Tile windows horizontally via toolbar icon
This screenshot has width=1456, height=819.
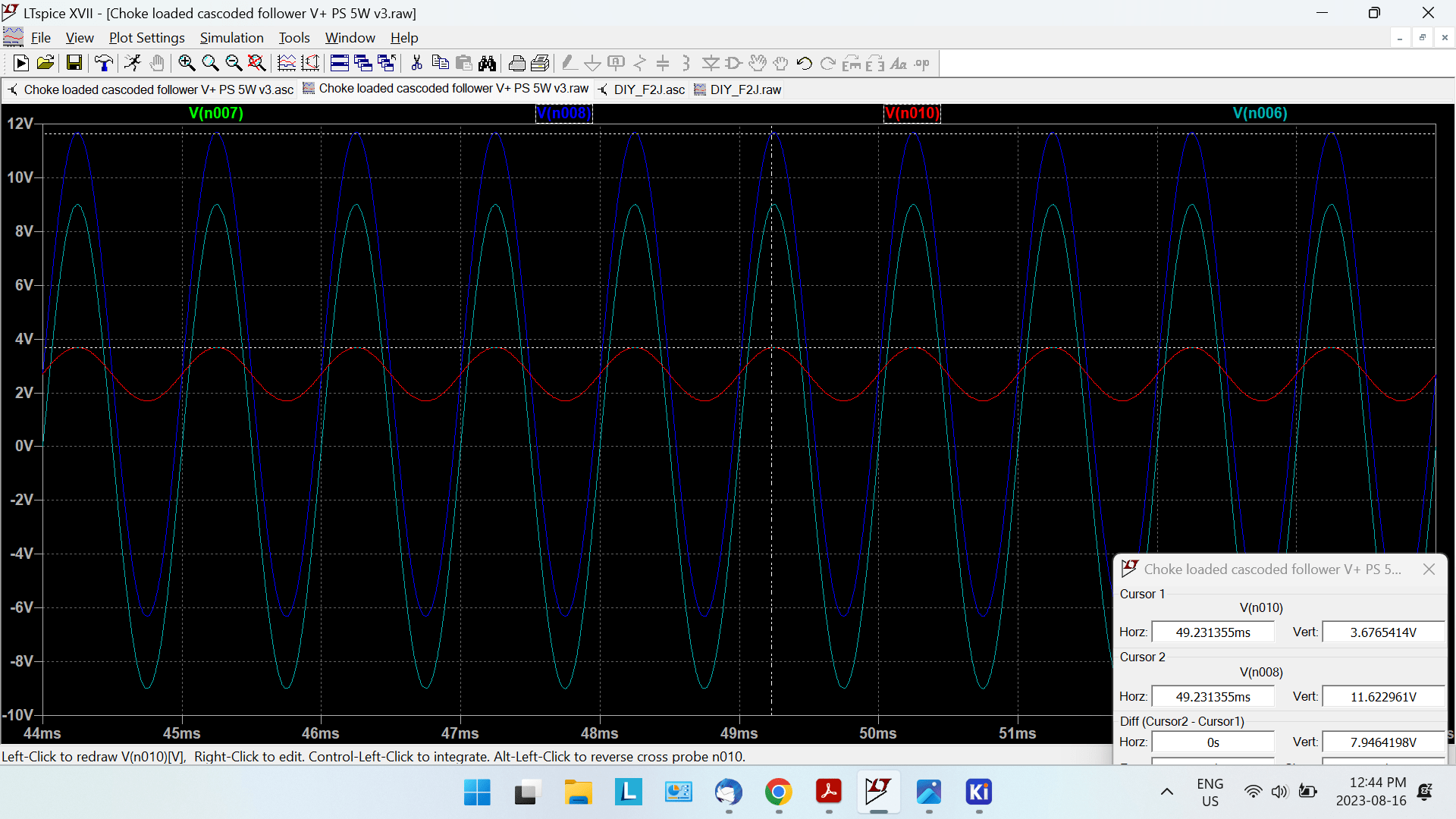point(340,64)
